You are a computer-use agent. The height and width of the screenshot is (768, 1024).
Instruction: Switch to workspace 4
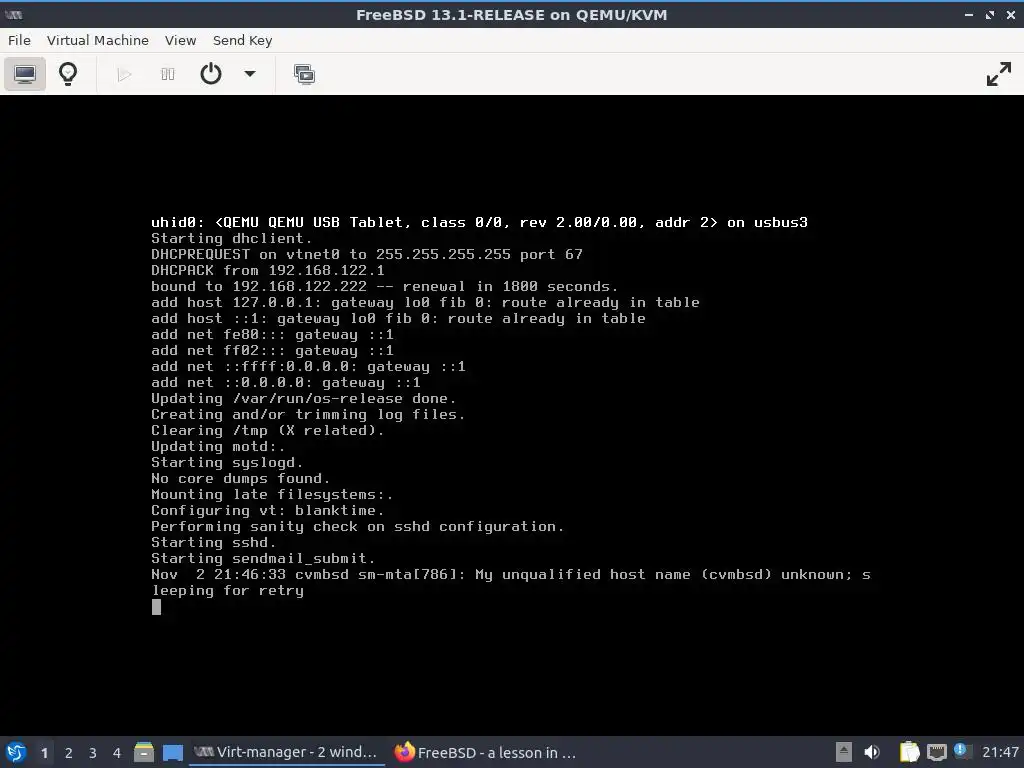point(117,753)
